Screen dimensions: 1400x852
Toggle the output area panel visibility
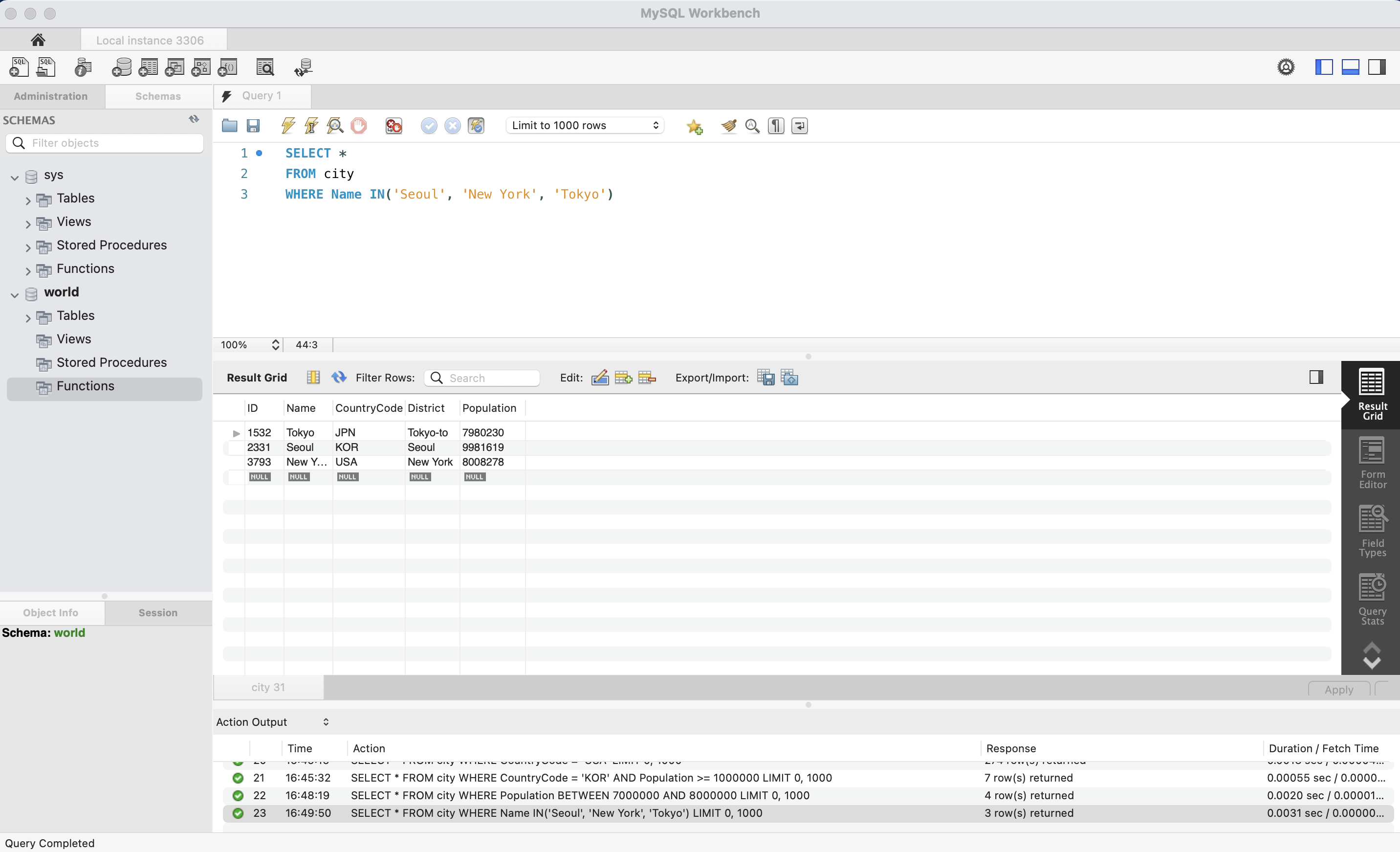[x=1351, y=67]
